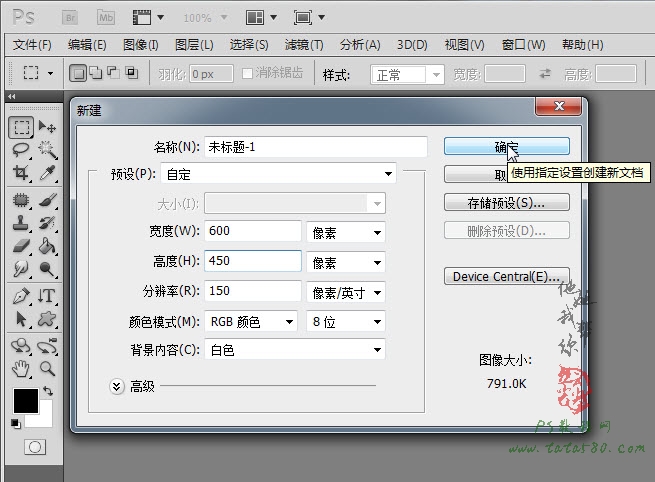655x482 pixels.
Task: Launch Mini Bridge
Action: click(x=106, y=18)
